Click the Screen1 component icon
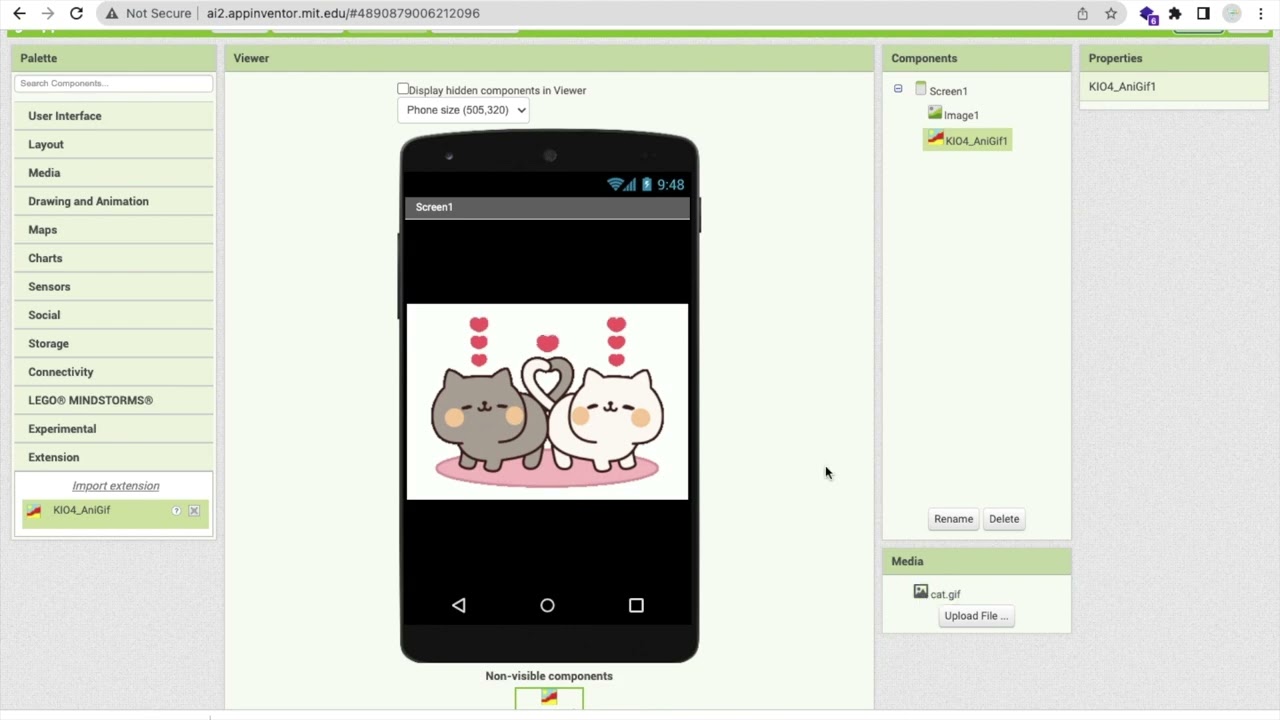 pos(921,89)
